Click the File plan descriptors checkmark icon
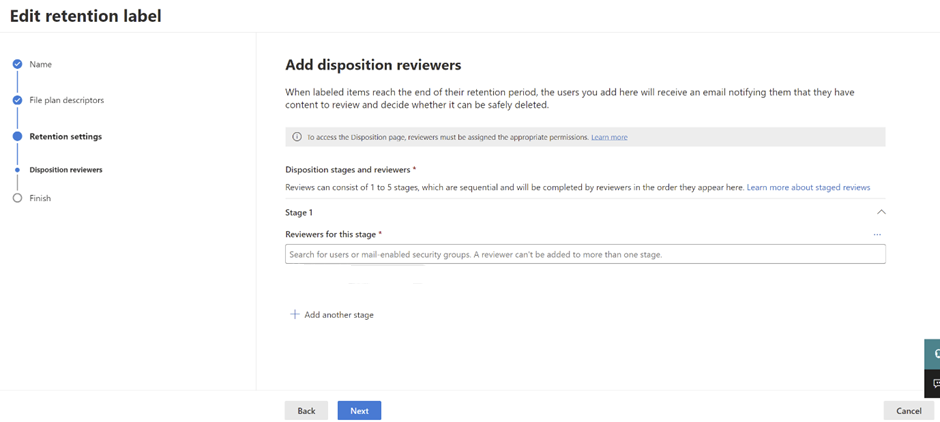This screenshot has height=422, width=940. coord(17,100)
